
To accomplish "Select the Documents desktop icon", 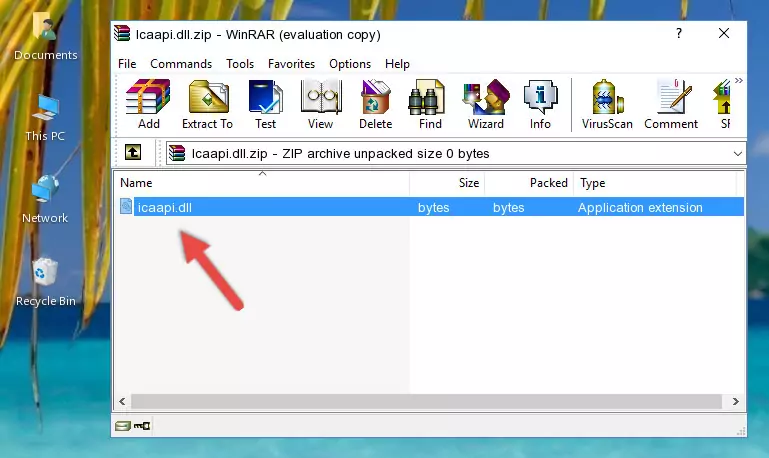I will pyautogui.click(x=45, y=36).
